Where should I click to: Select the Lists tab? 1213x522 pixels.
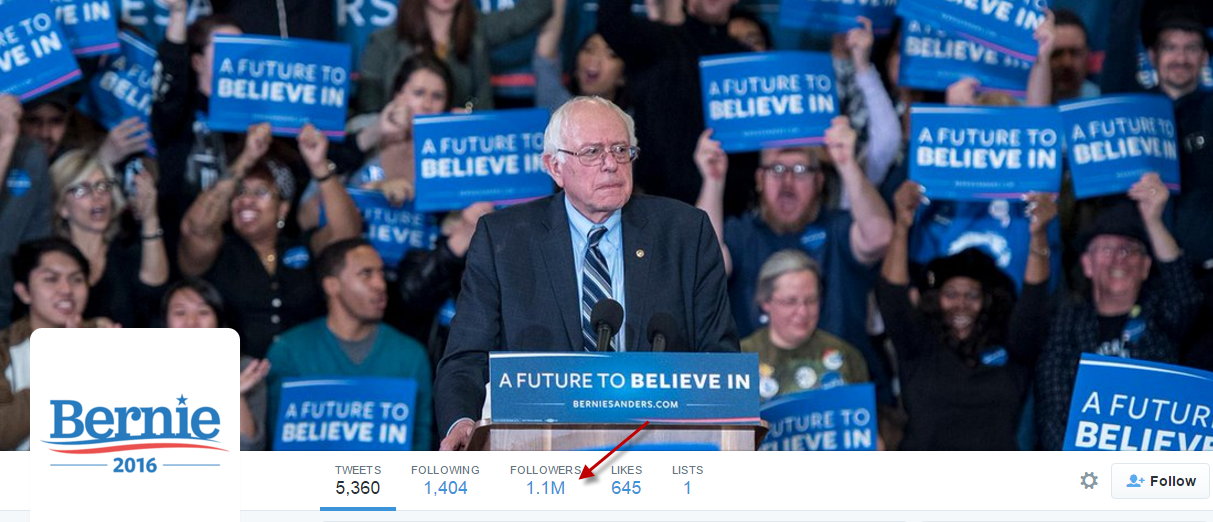pos(687,480)
